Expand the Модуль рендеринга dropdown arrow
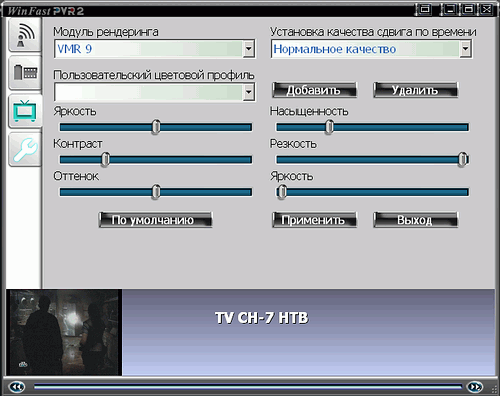 click(249, 49)
